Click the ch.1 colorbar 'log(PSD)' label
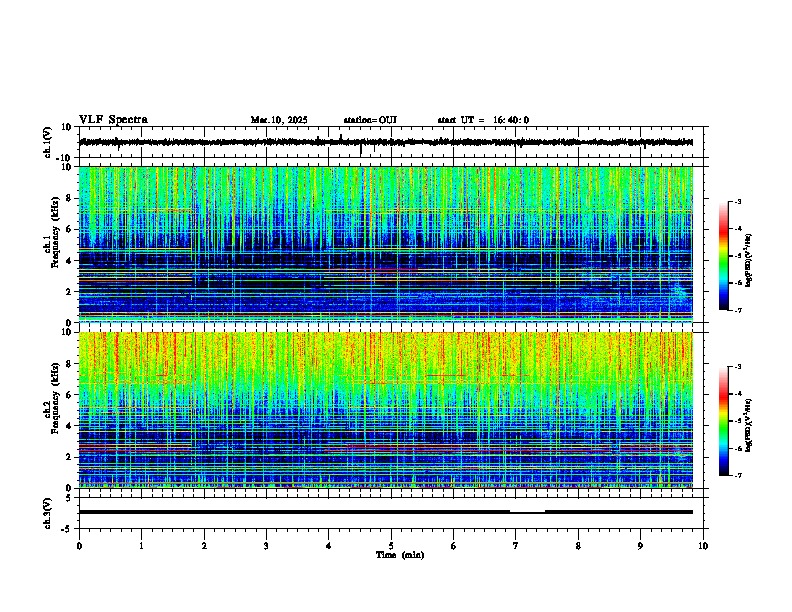The width and height of the screenshot is (792, 612). 749,261
